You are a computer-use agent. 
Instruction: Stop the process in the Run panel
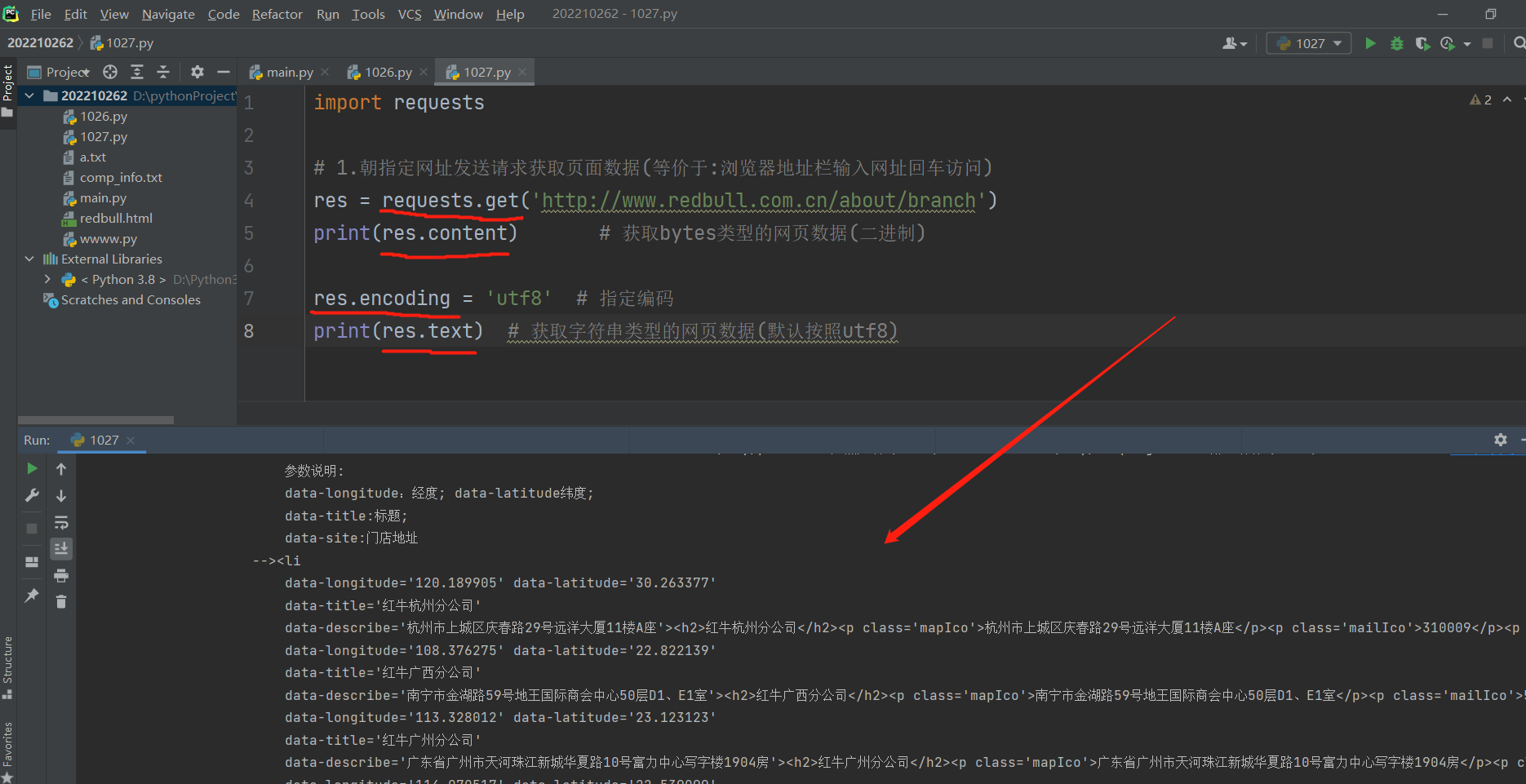(x=32, y=529)
